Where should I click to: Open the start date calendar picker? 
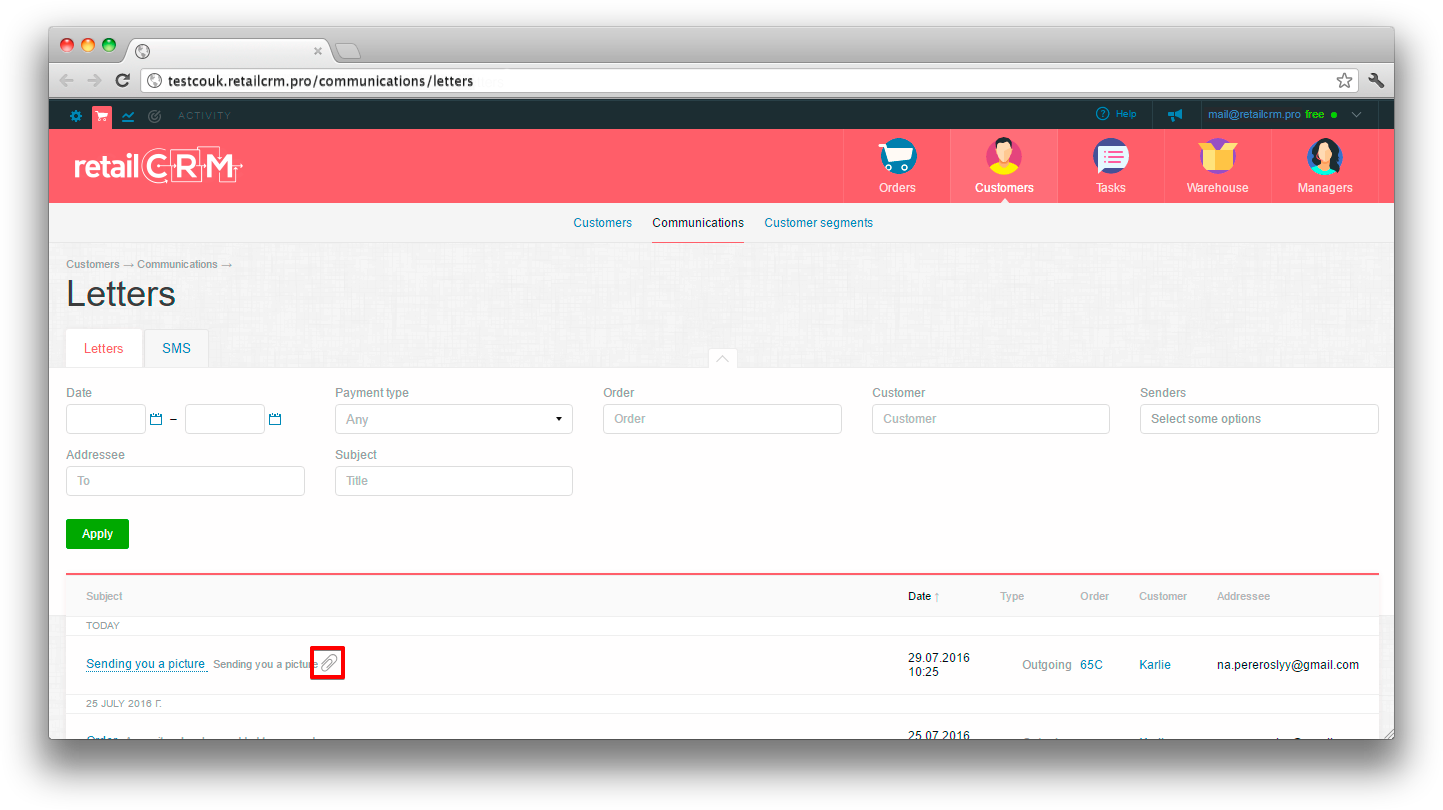(156, 420)
